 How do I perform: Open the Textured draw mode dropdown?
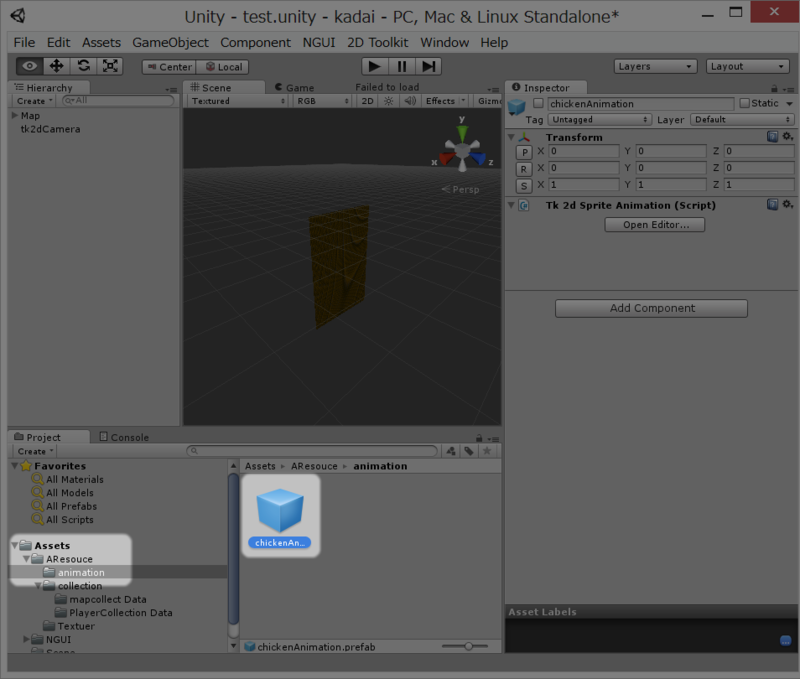click(x=238, y=101)
